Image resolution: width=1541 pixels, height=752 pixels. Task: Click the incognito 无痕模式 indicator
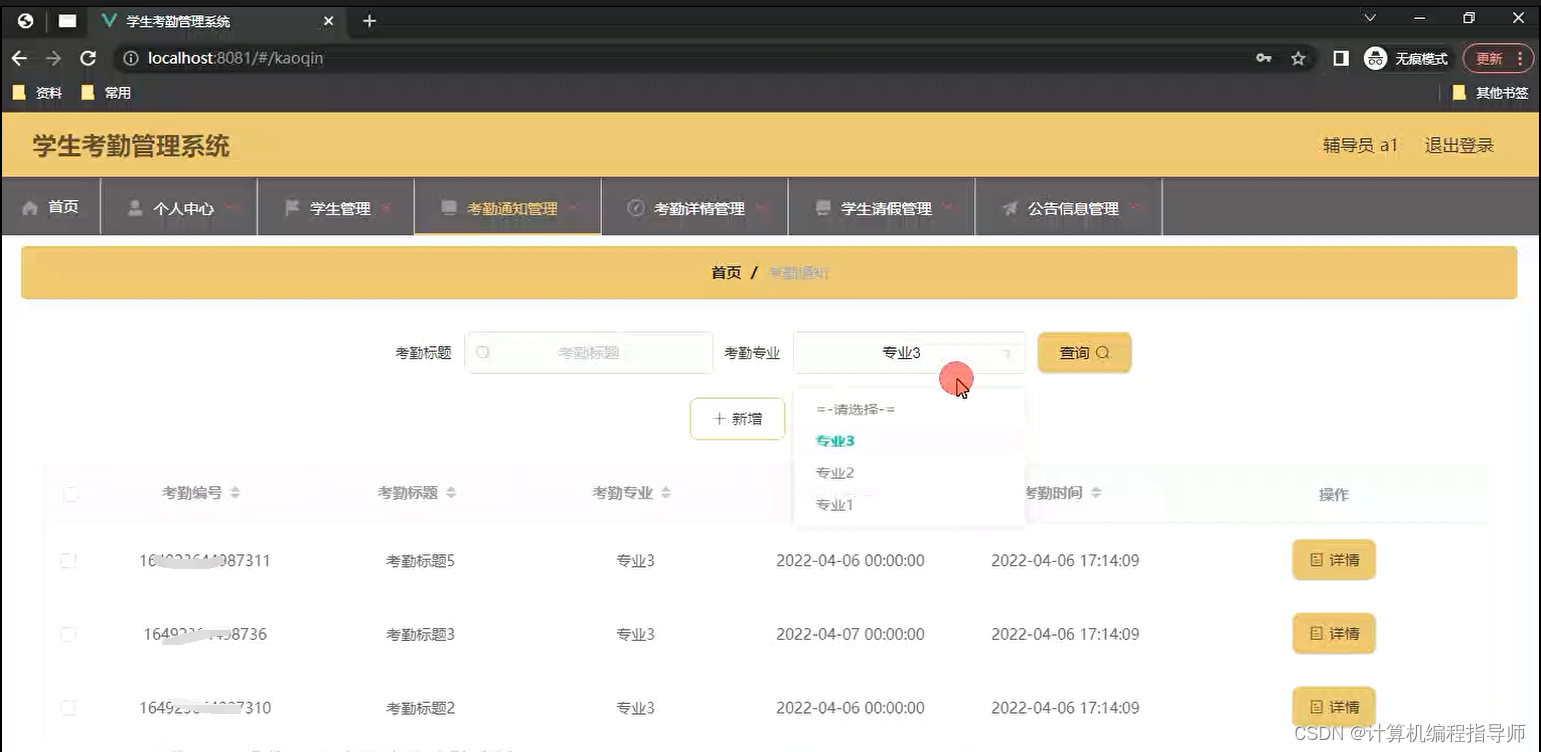coord(1406,58)
